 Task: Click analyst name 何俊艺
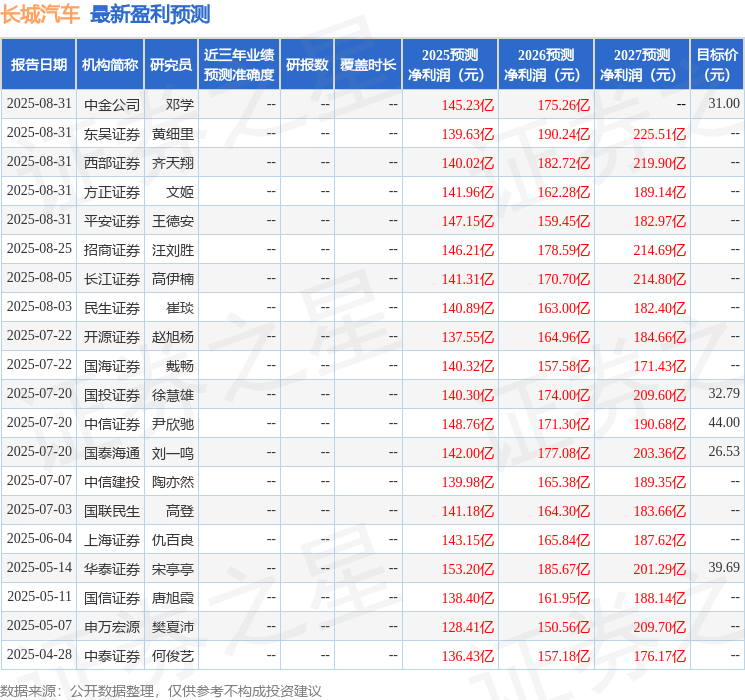(x=172, y=656)
